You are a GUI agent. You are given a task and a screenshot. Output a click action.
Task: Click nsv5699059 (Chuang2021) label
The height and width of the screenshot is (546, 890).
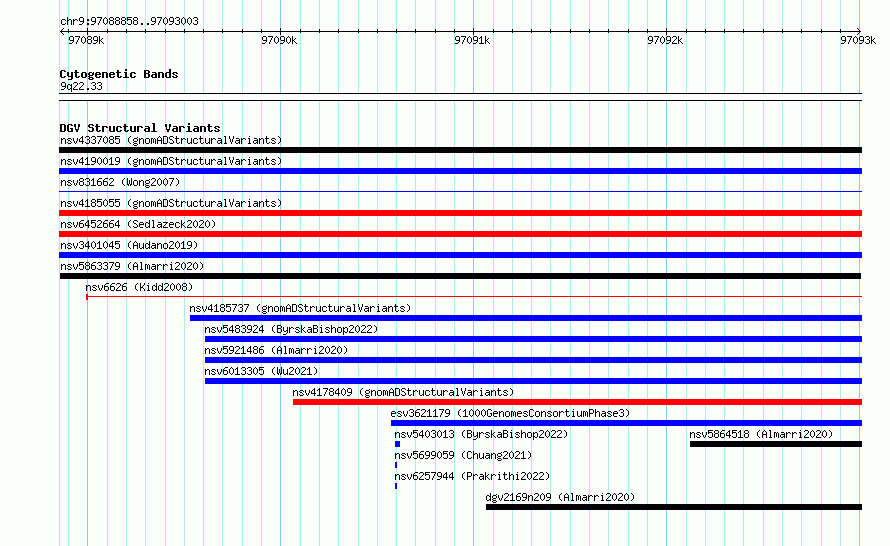pos(463,455)
